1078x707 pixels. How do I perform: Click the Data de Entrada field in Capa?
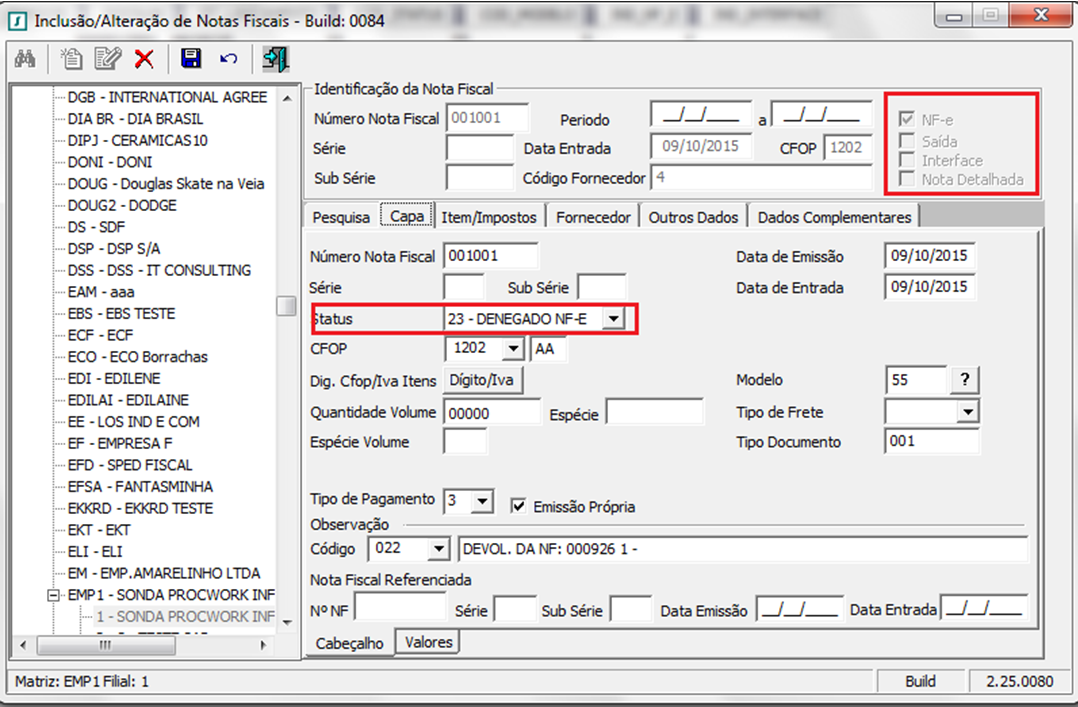click(930, 287)
